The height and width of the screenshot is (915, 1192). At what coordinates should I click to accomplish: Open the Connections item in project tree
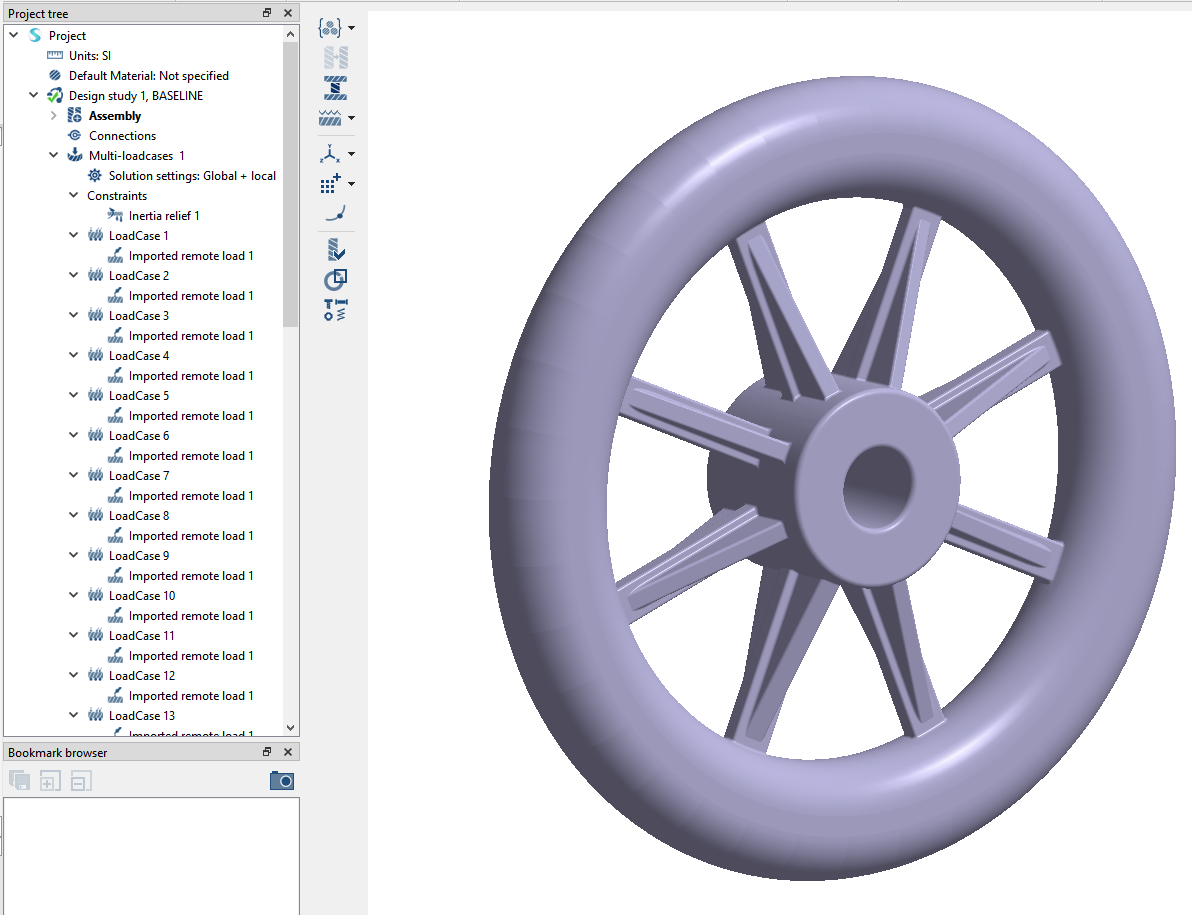point(122,136)
